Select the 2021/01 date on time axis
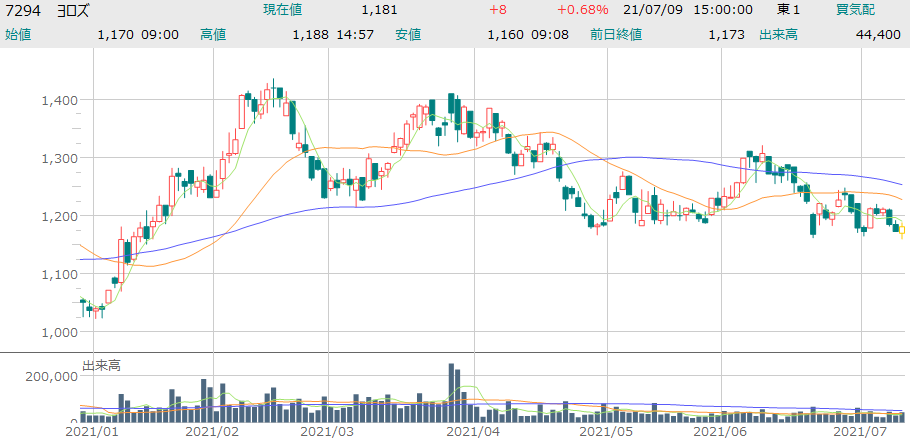Screen dimensions: 910x442 [92, 432]
